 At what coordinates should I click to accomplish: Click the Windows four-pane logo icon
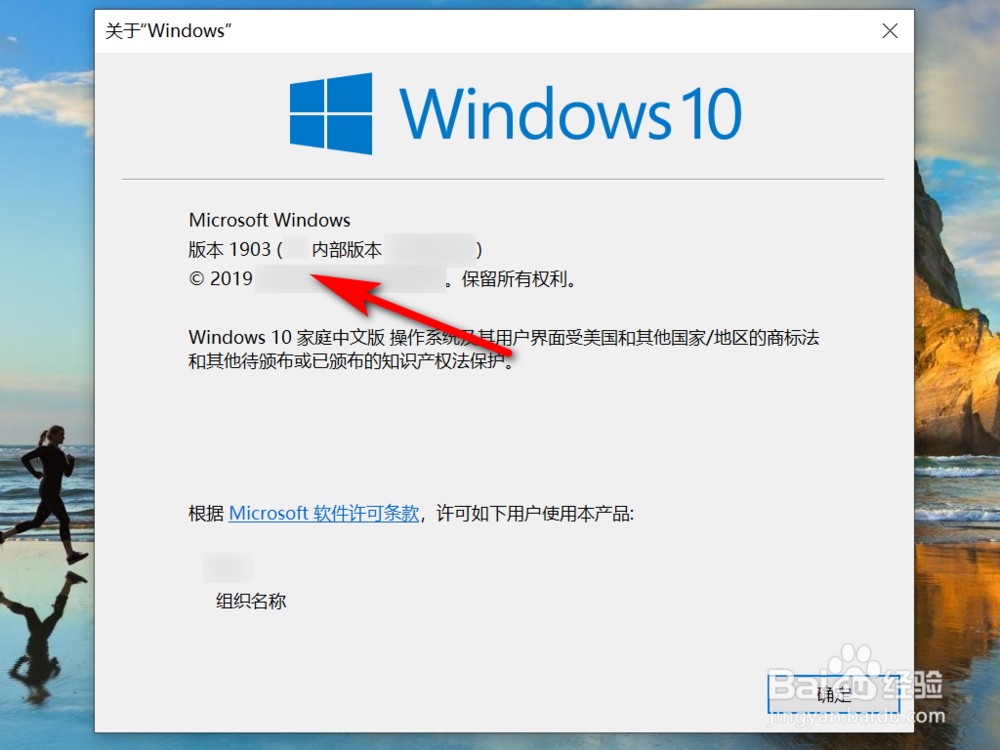tap(330, 114)
